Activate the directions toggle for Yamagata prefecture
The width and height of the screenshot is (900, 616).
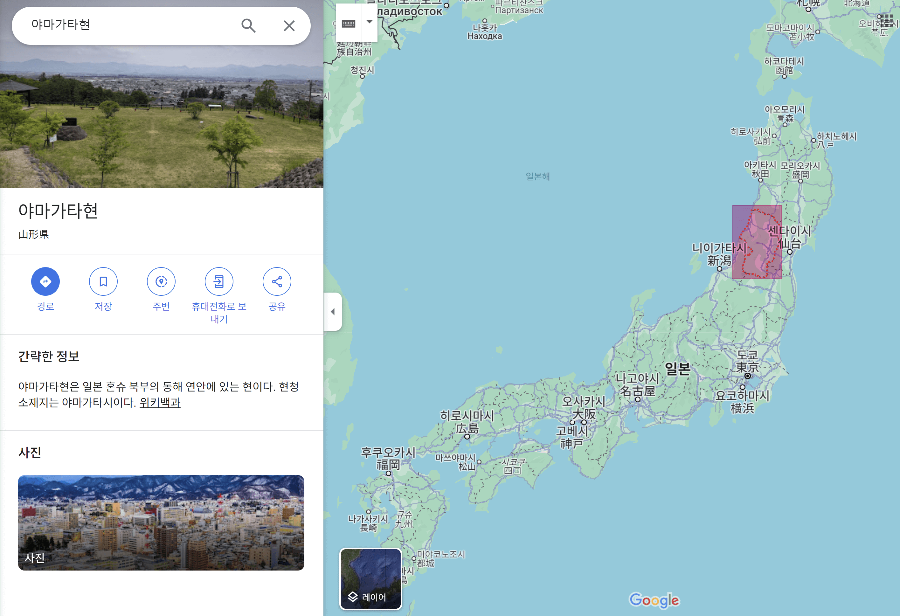point(45,281)
